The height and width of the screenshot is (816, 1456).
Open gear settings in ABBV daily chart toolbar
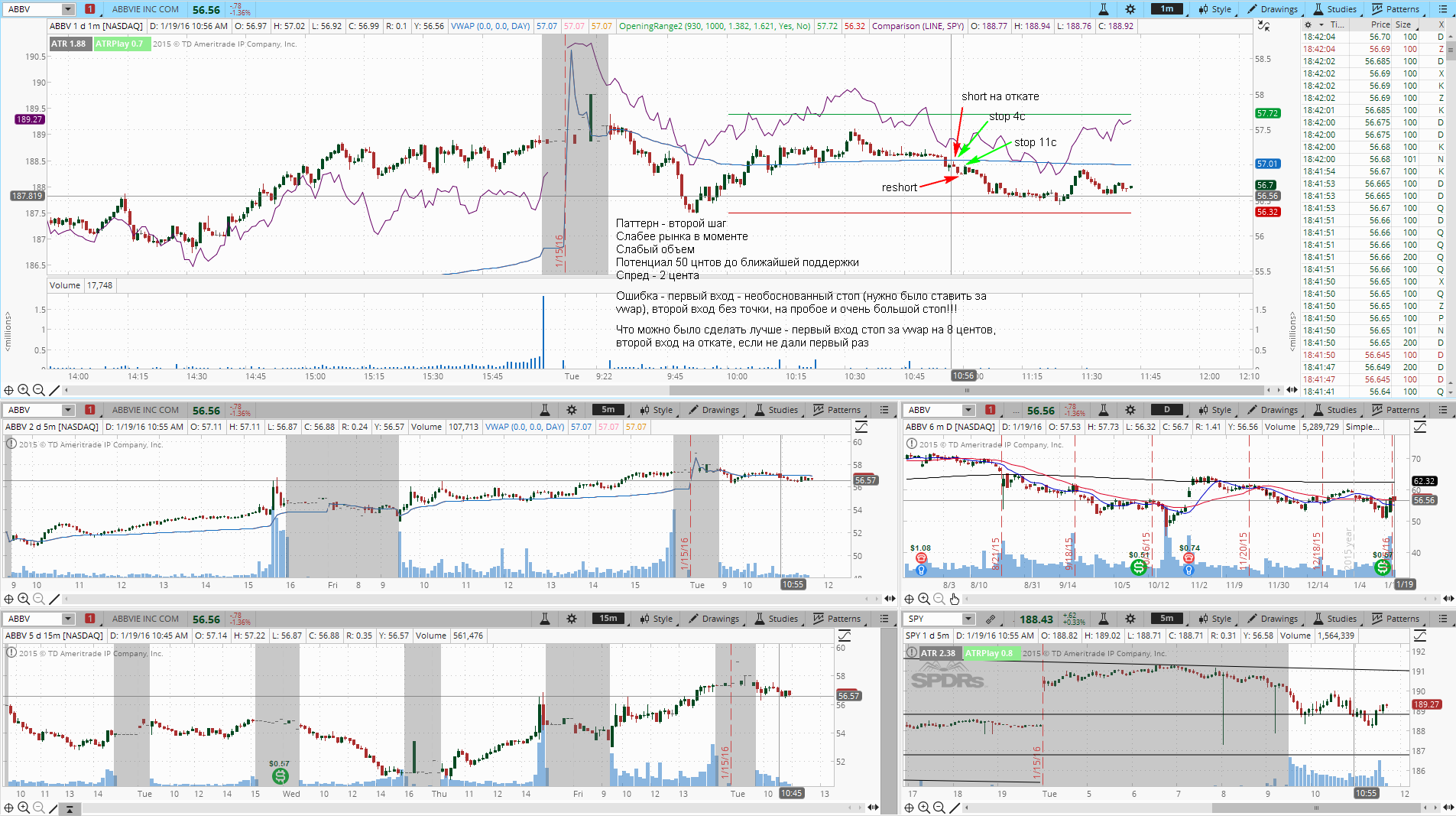coord(1130,410)
